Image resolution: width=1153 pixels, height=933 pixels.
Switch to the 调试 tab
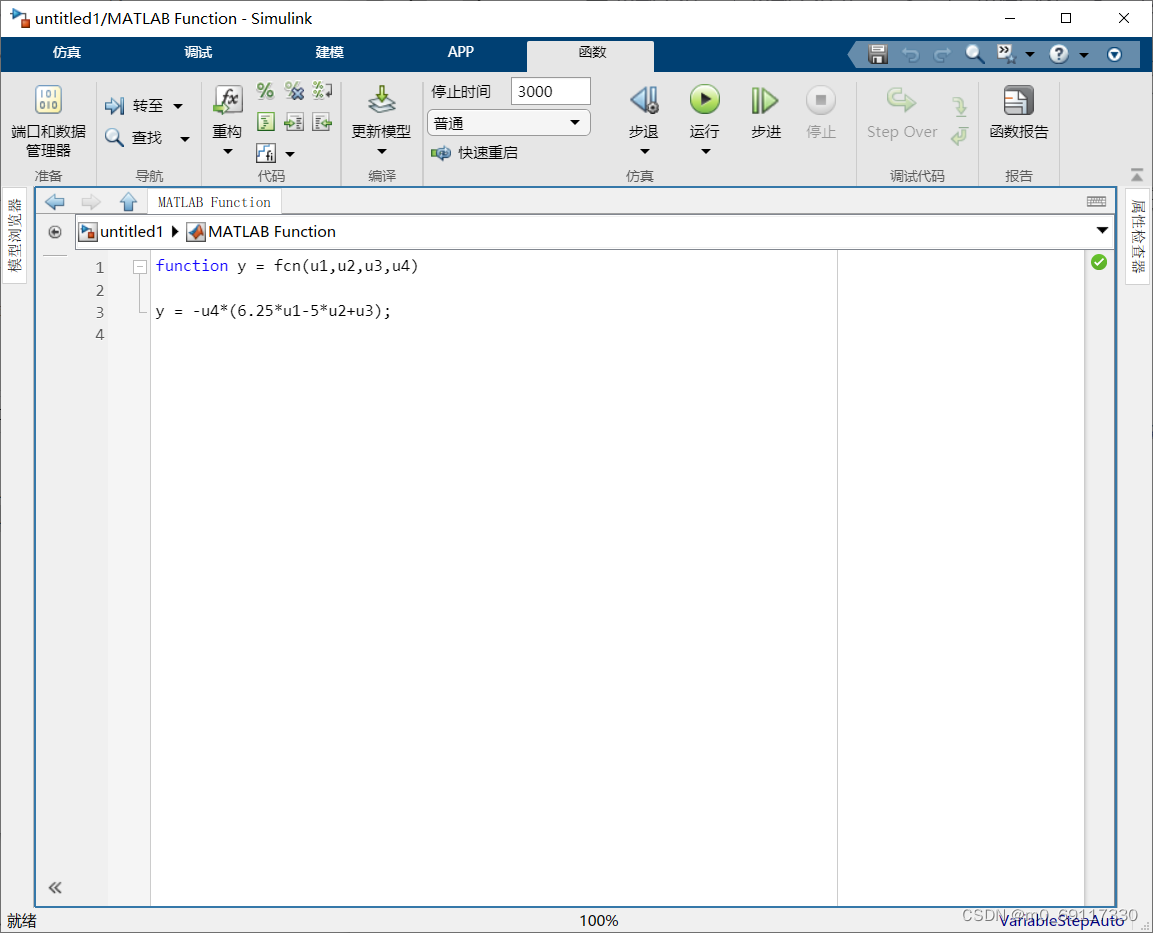[198, 52]
